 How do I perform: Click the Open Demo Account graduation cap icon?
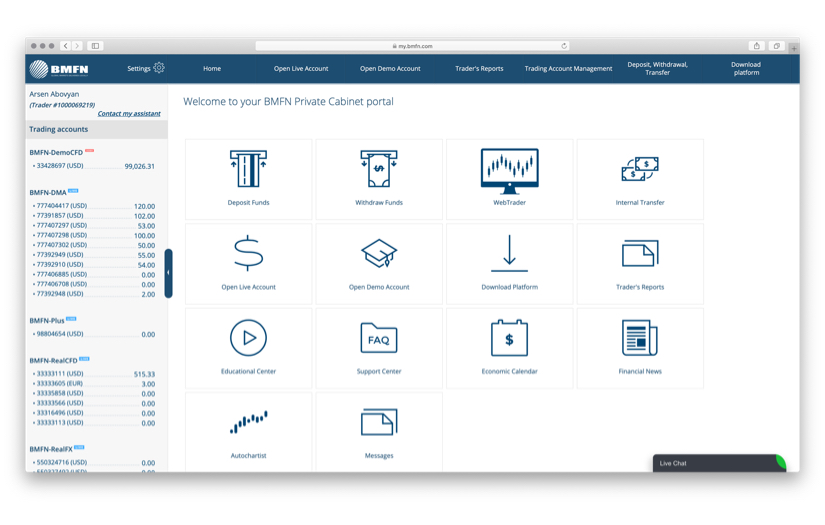click(379, 253)
